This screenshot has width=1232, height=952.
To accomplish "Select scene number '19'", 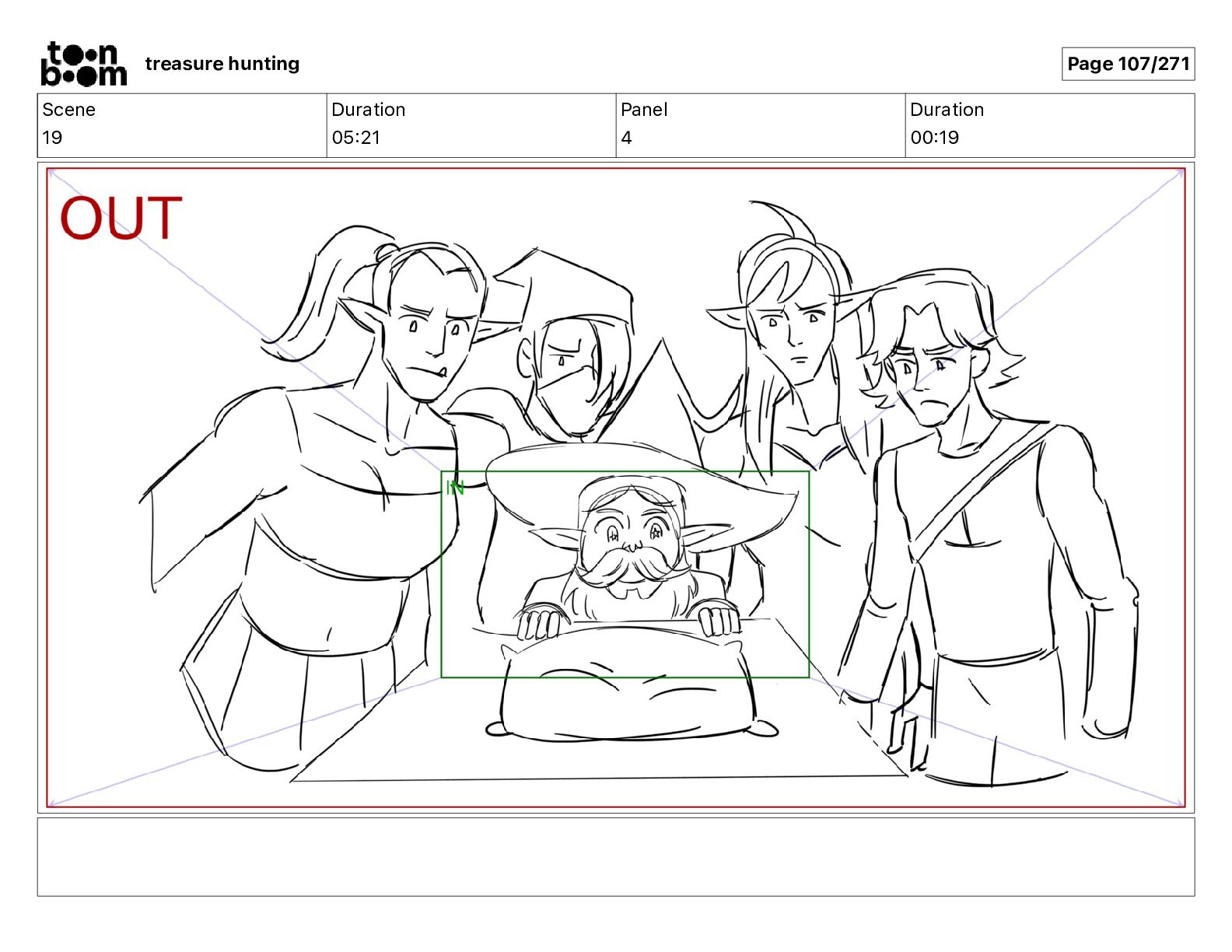I will coord(52,138).
